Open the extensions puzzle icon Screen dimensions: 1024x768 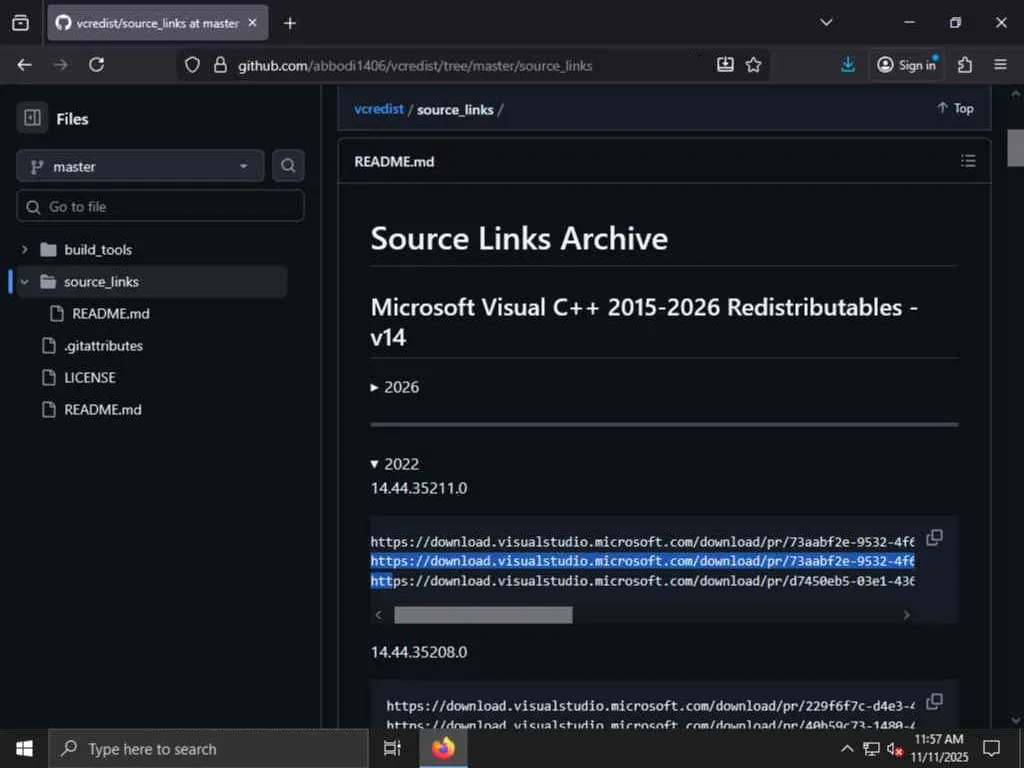965,65
